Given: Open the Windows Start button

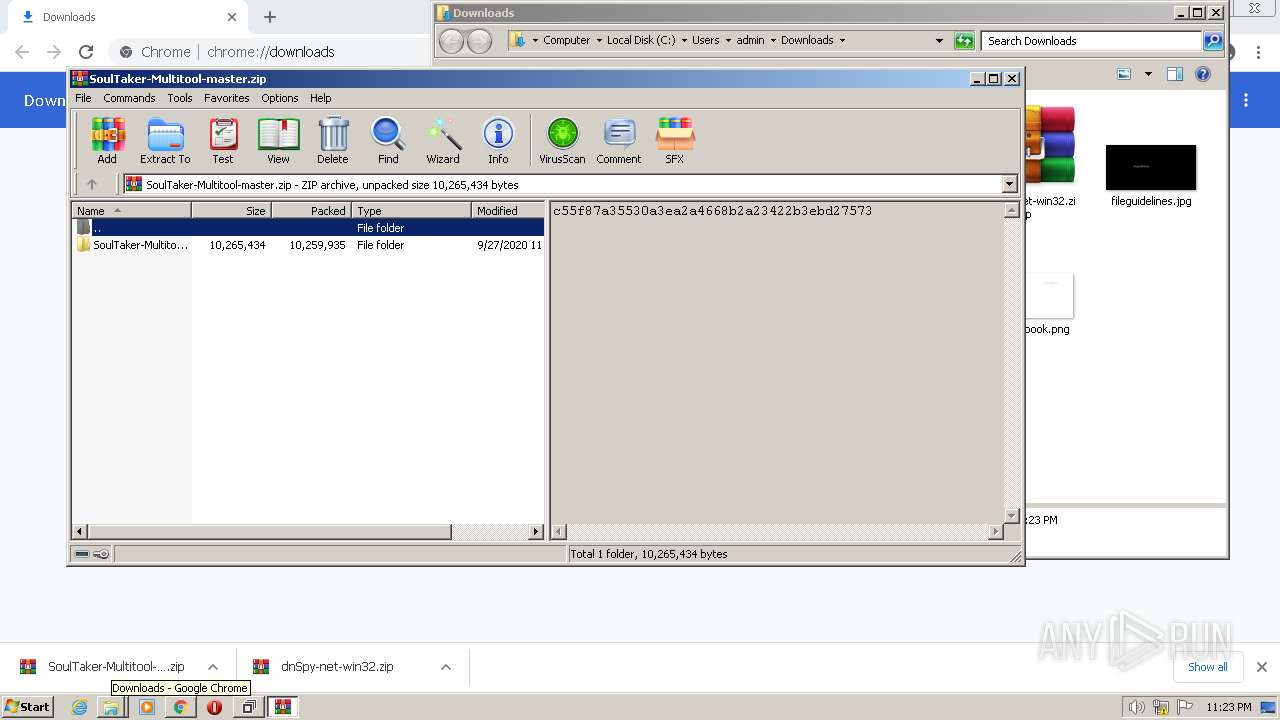Looking at the screenshot, I should coord(28,706).
